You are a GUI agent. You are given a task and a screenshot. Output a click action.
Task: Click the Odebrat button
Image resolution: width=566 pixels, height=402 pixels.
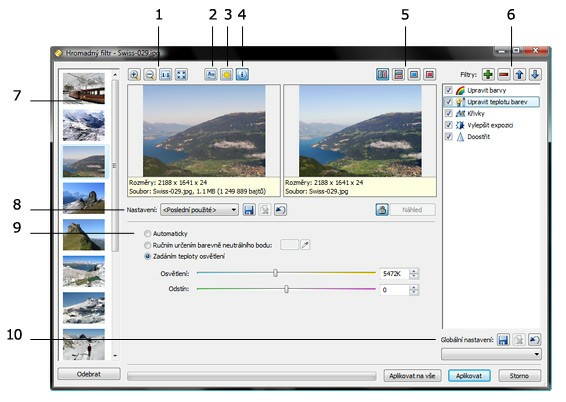click(x=89, y=374)
